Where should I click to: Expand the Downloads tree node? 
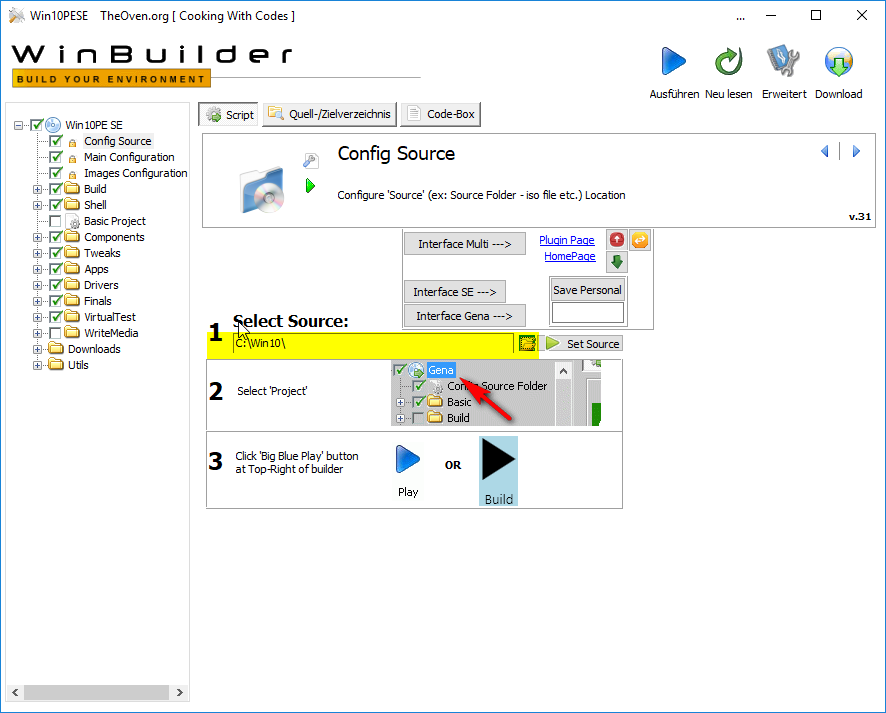coord(37,349)
